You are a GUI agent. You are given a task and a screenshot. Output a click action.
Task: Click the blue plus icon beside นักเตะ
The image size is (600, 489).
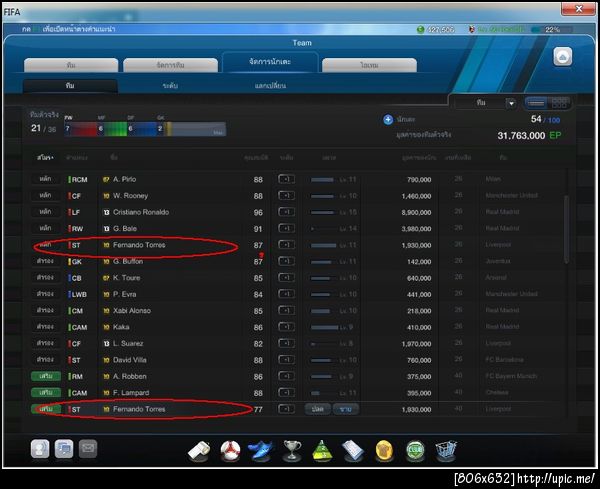[388, 120]
